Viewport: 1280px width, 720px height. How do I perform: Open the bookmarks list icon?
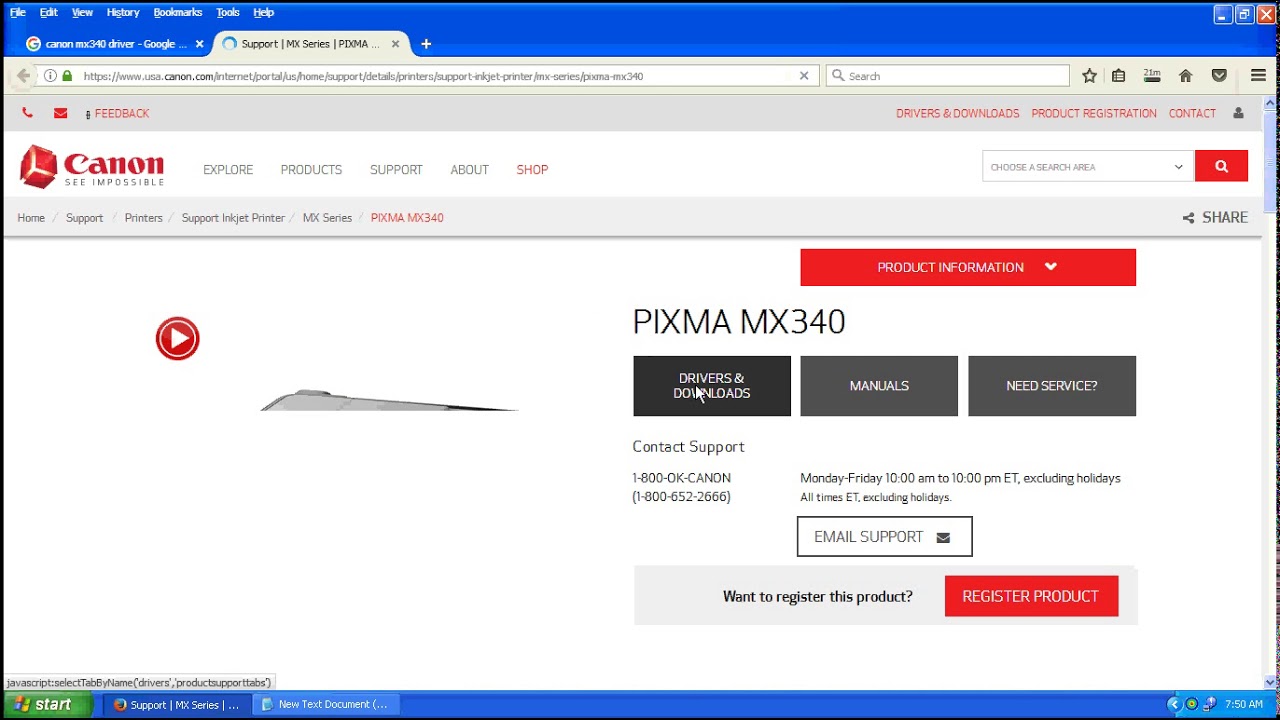pos(1119,76)
